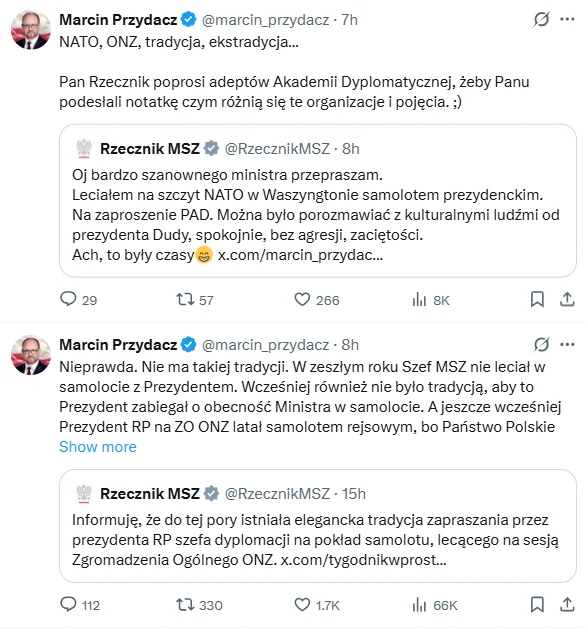Open Marcin Przydacz avatar on first tweet
The width and height of the screenshot is (586, 629).
pos(31,30)
